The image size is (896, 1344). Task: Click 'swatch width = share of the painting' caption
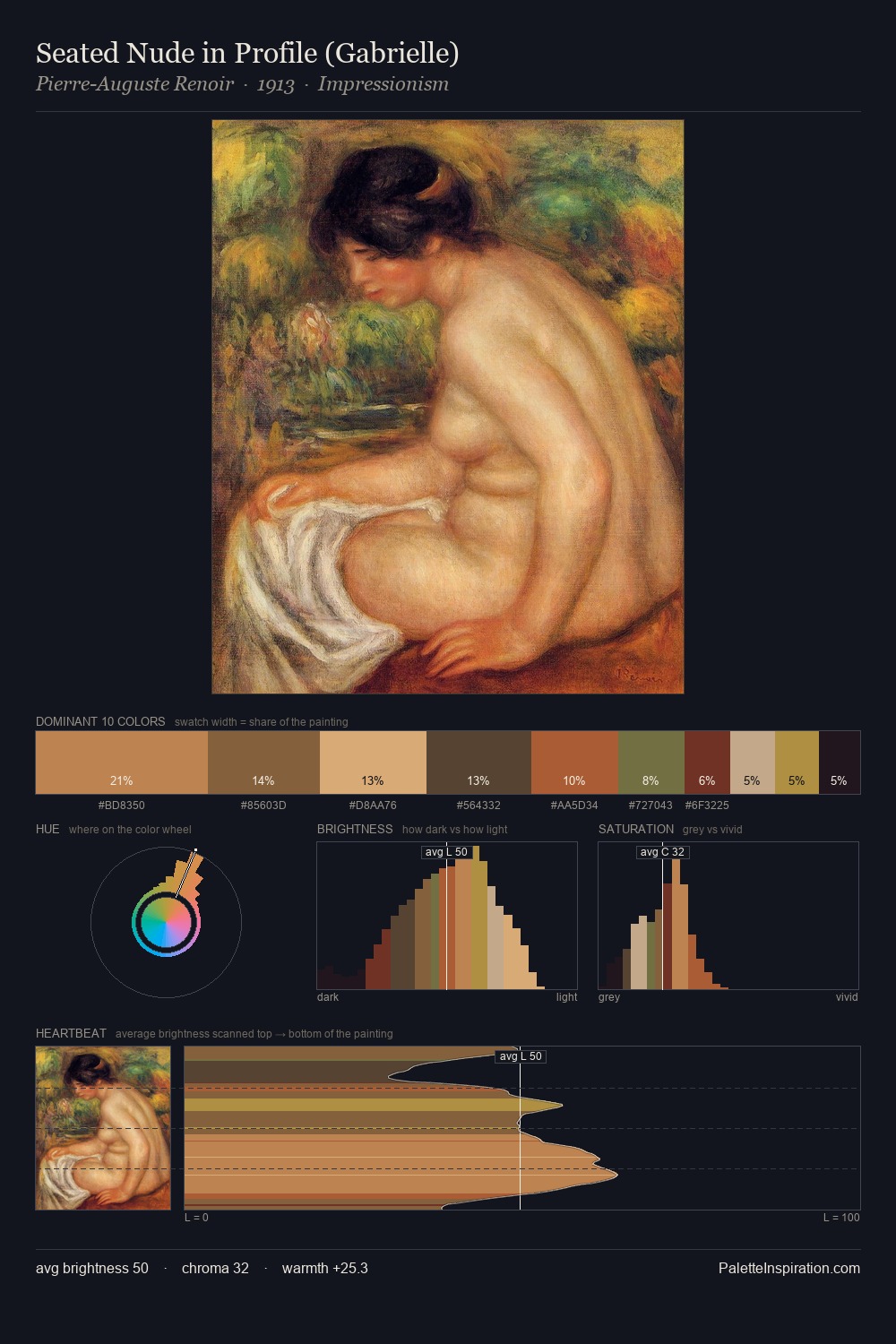262,722
